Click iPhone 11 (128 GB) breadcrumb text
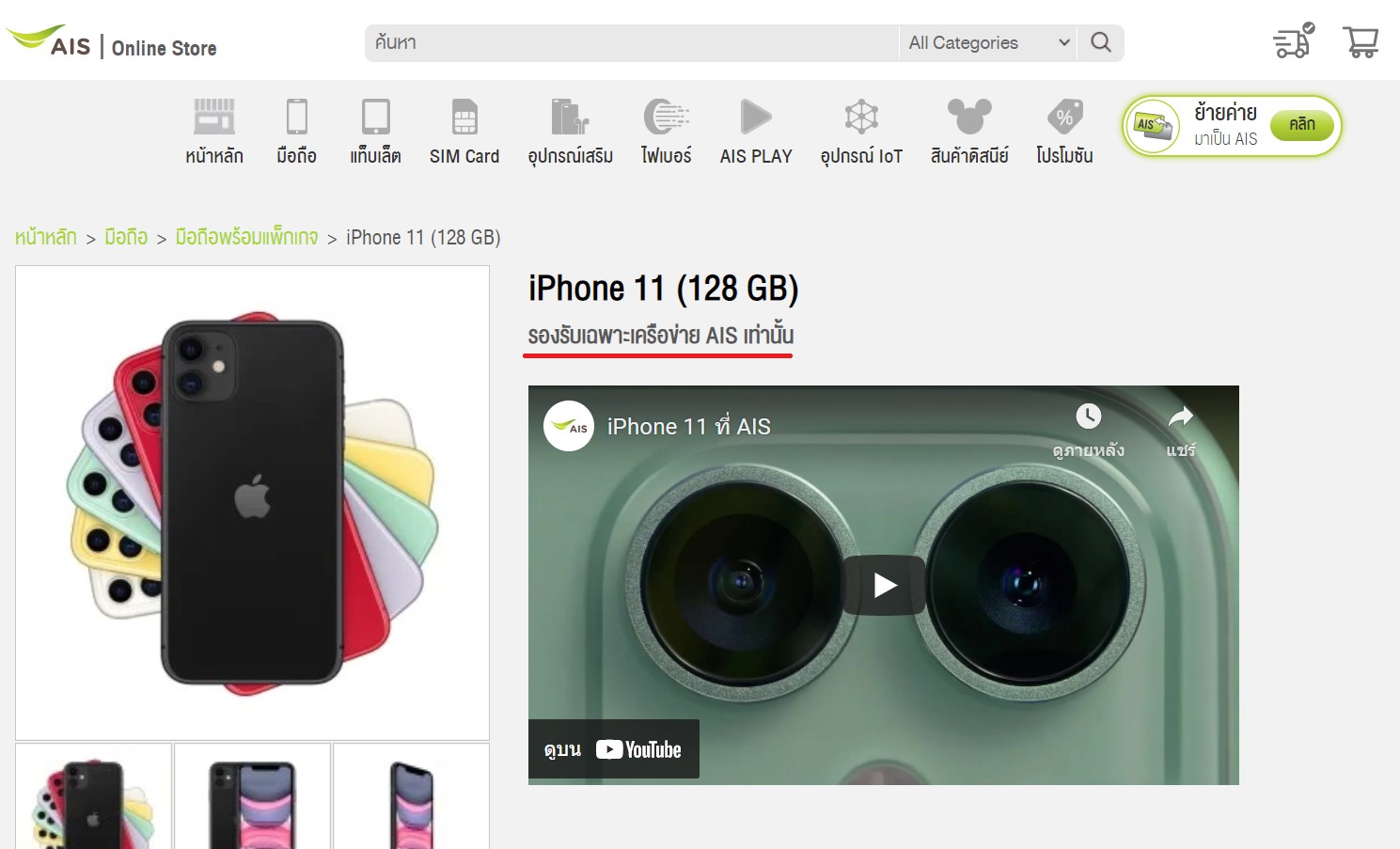1400x849 pixels. (423, 237)
